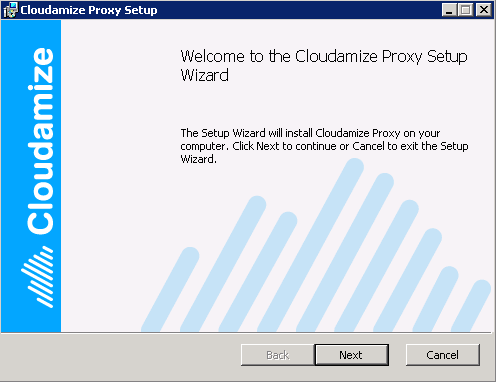Click the Welcome to Cloudamize Proxy heading
Viewport: 496px width, 382px height.
coord(324,65)
